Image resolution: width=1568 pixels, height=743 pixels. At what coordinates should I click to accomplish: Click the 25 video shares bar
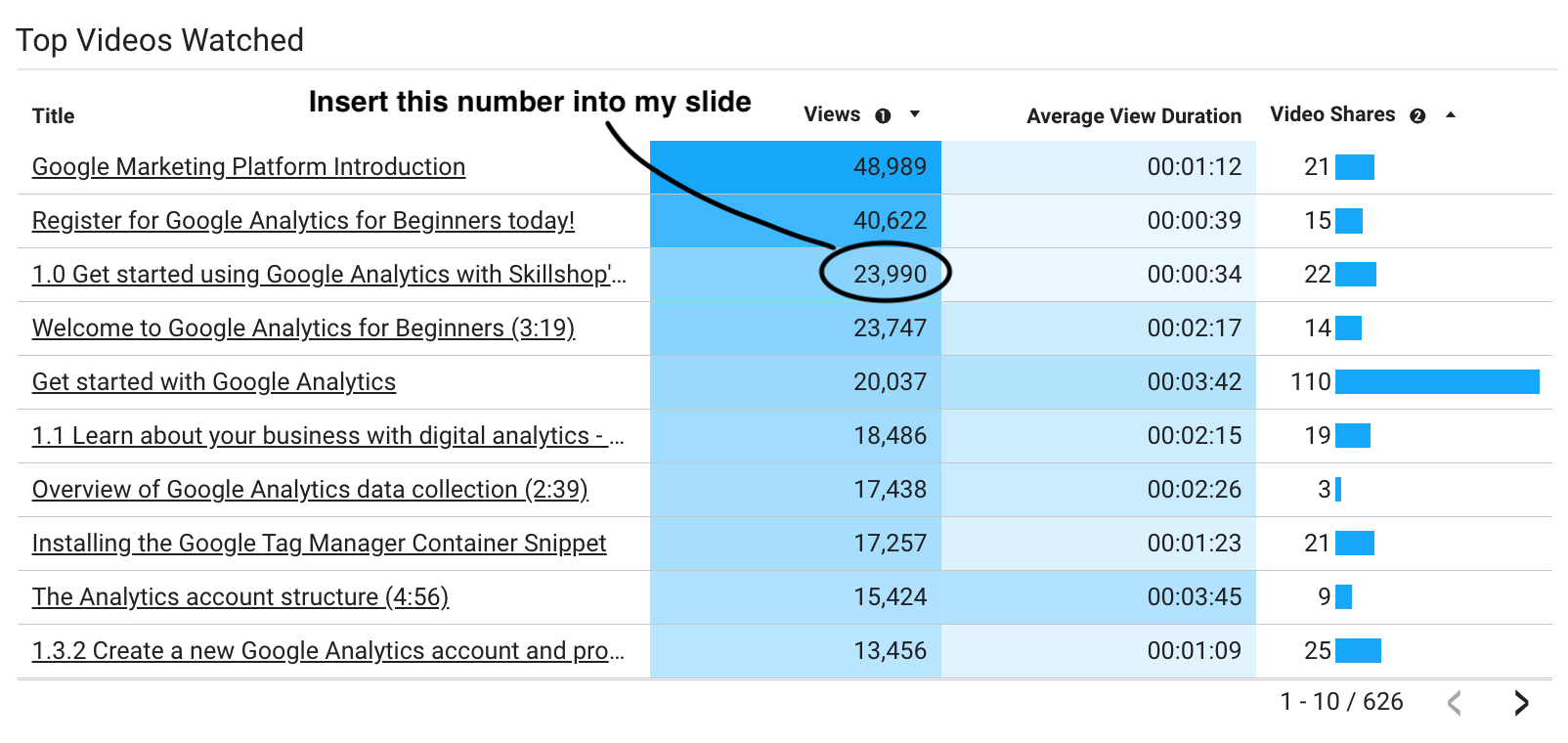tap(1358, 651)
